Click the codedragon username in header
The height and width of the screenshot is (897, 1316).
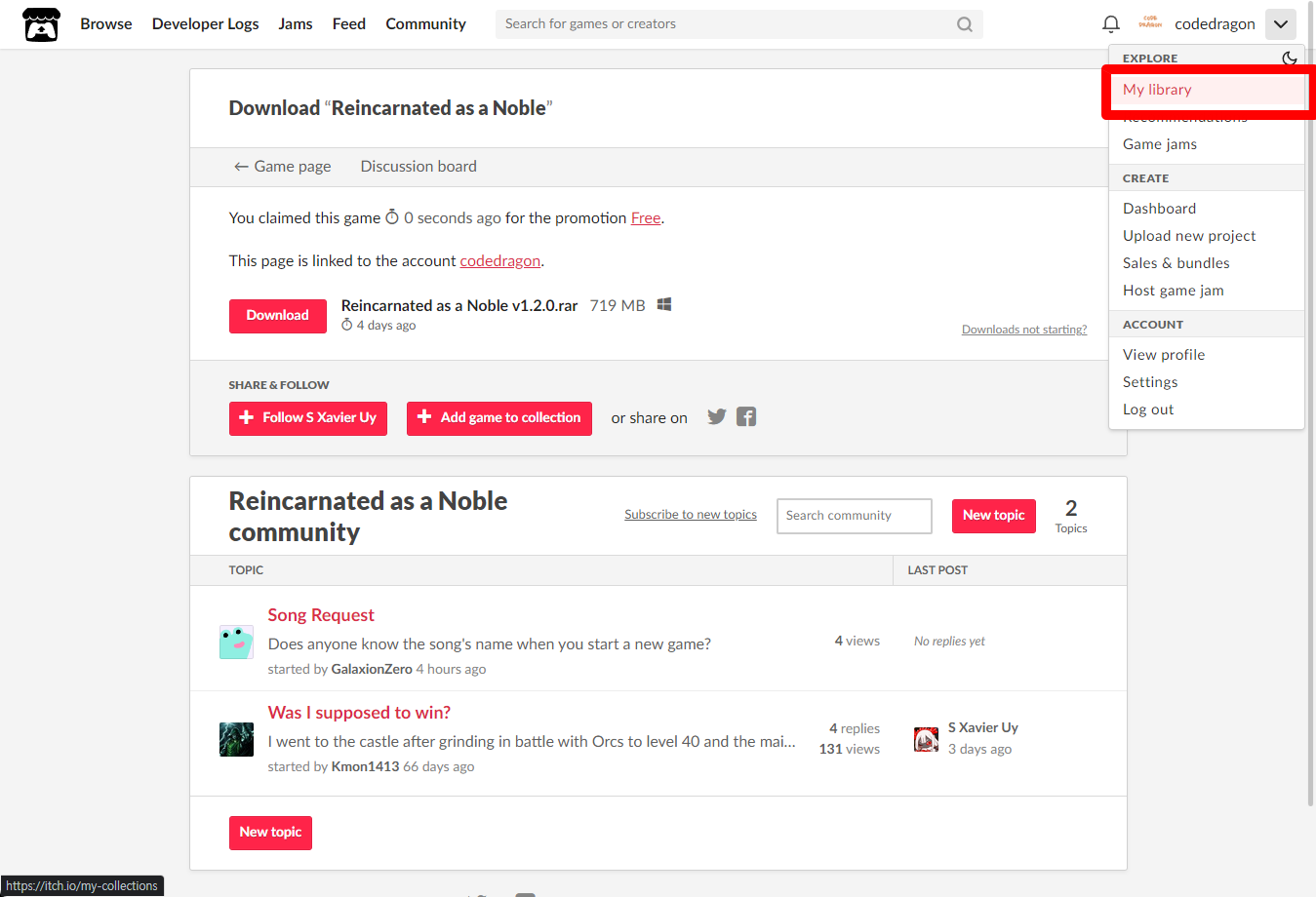[1215, 24]
